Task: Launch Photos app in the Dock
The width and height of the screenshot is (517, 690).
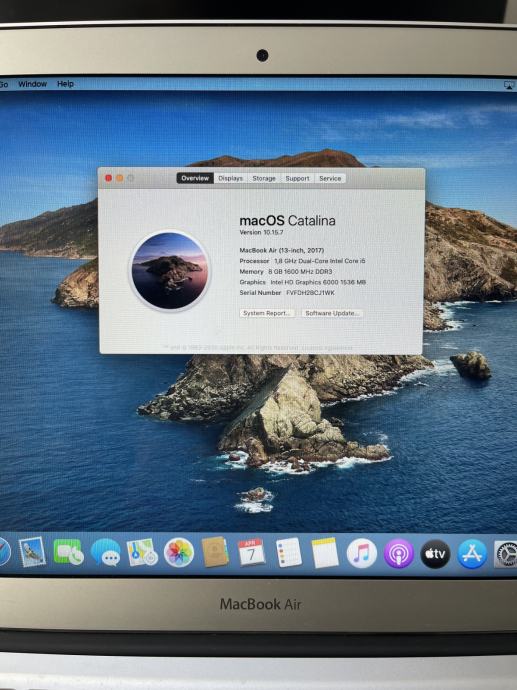Action: tap(179, 553)
